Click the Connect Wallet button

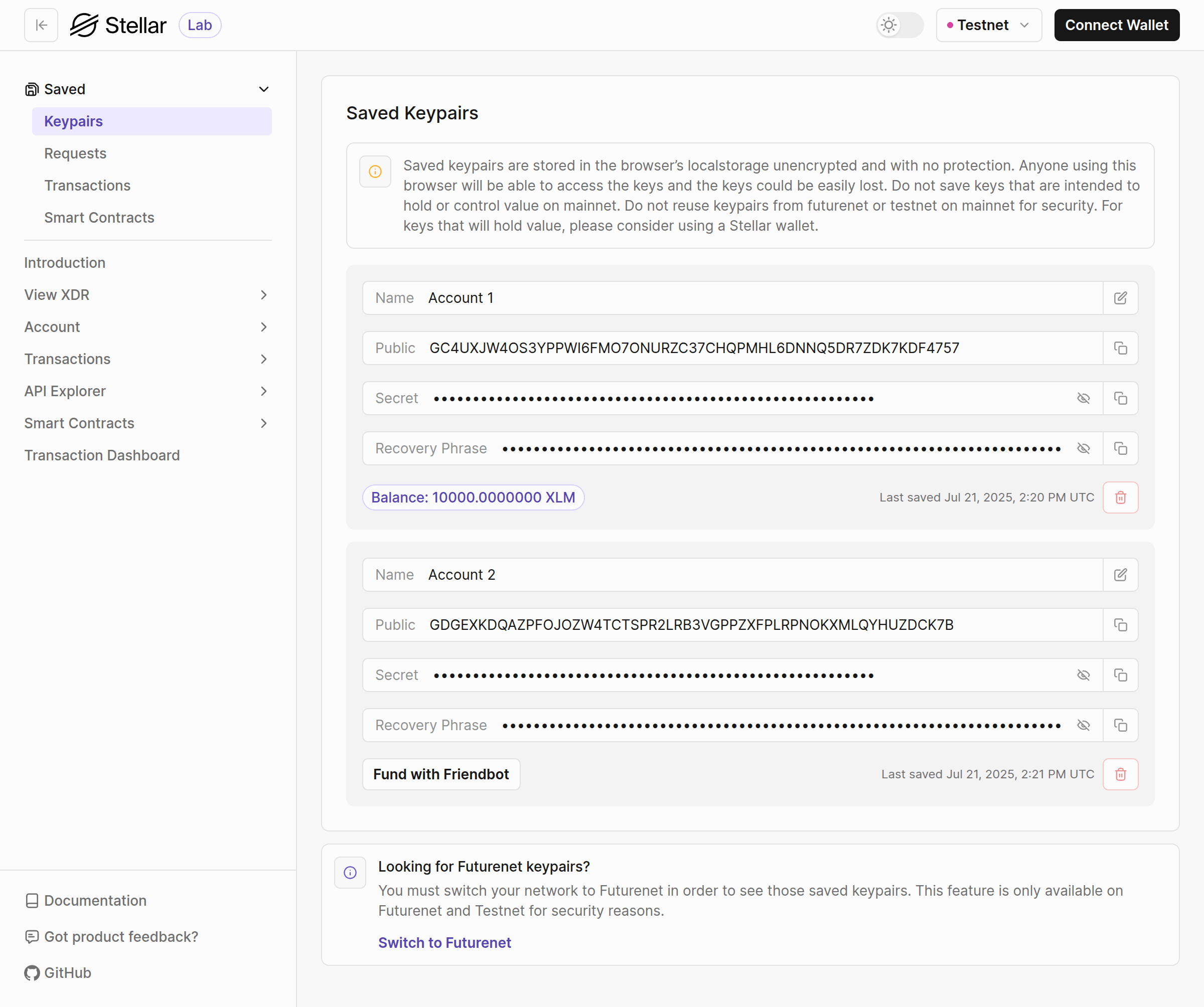pyautogui.click(x=1116, y=25)
